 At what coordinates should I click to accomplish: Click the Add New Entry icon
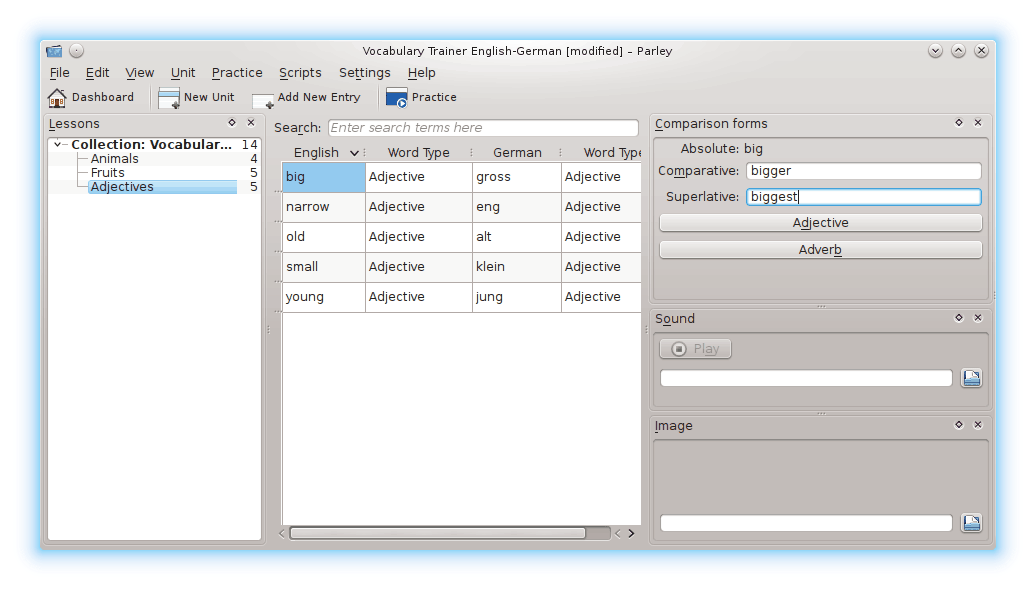pyautogui.click(x=264, y=99)
